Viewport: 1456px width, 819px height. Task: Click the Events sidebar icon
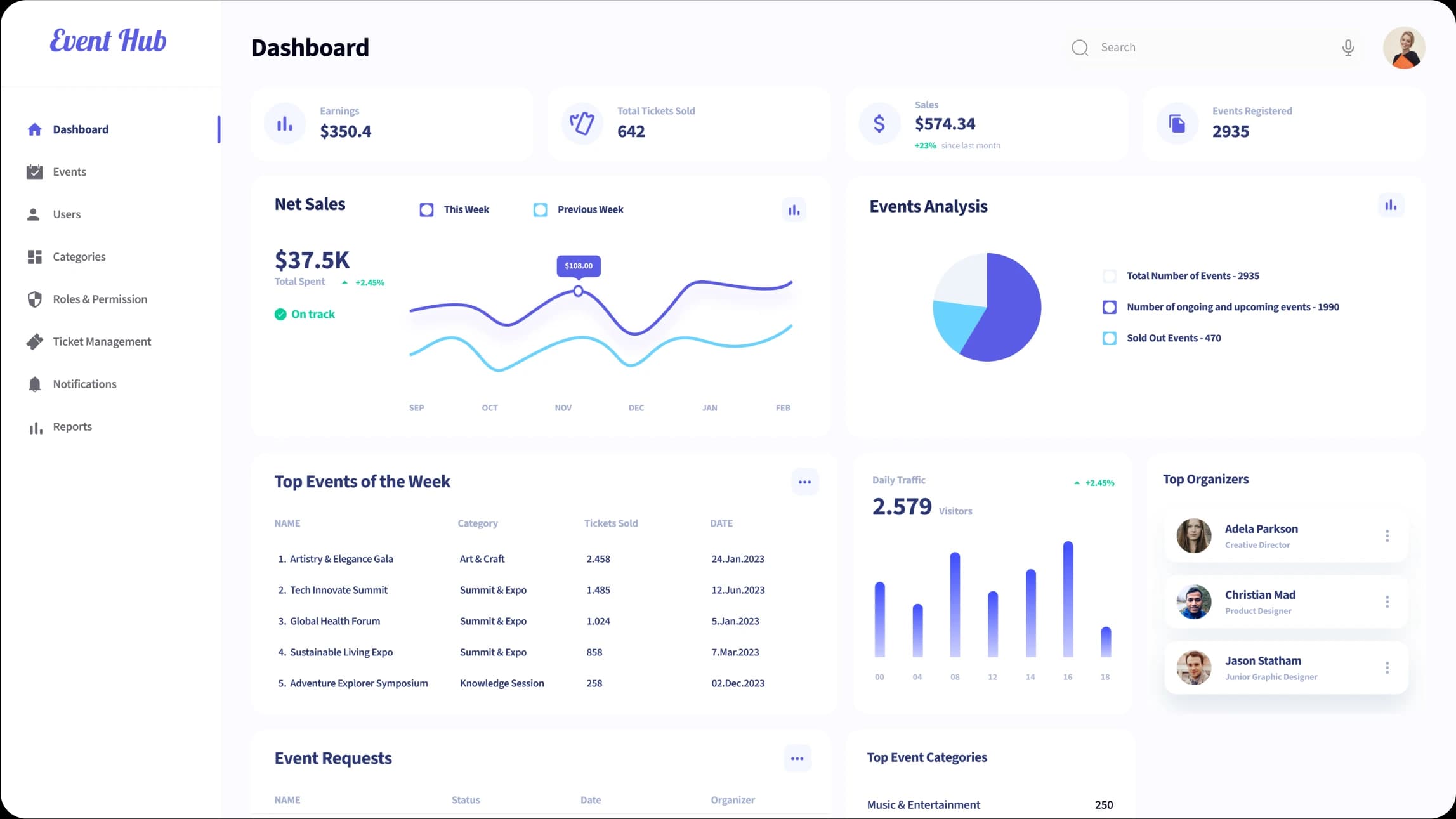pyautogui.click(x=34, y=171)
